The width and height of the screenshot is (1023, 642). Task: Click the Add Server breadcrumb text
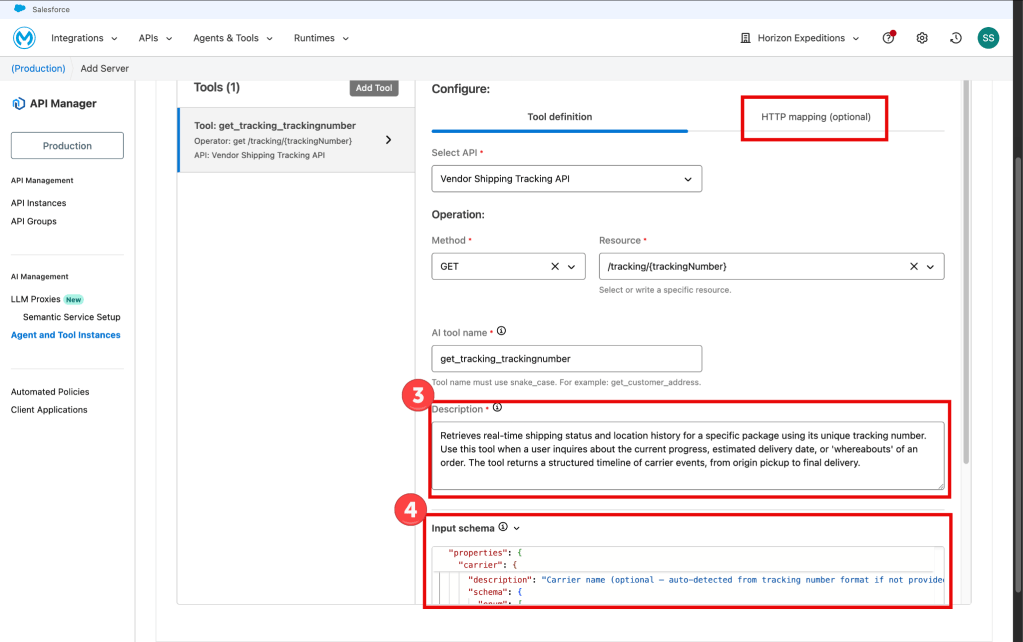coord(104,69)
